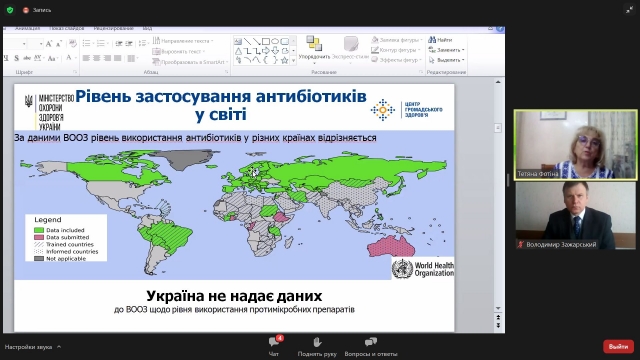Click the slide pane vertical scrollbar thumb
Screen dimensions: 640x360
pos(498,128)
